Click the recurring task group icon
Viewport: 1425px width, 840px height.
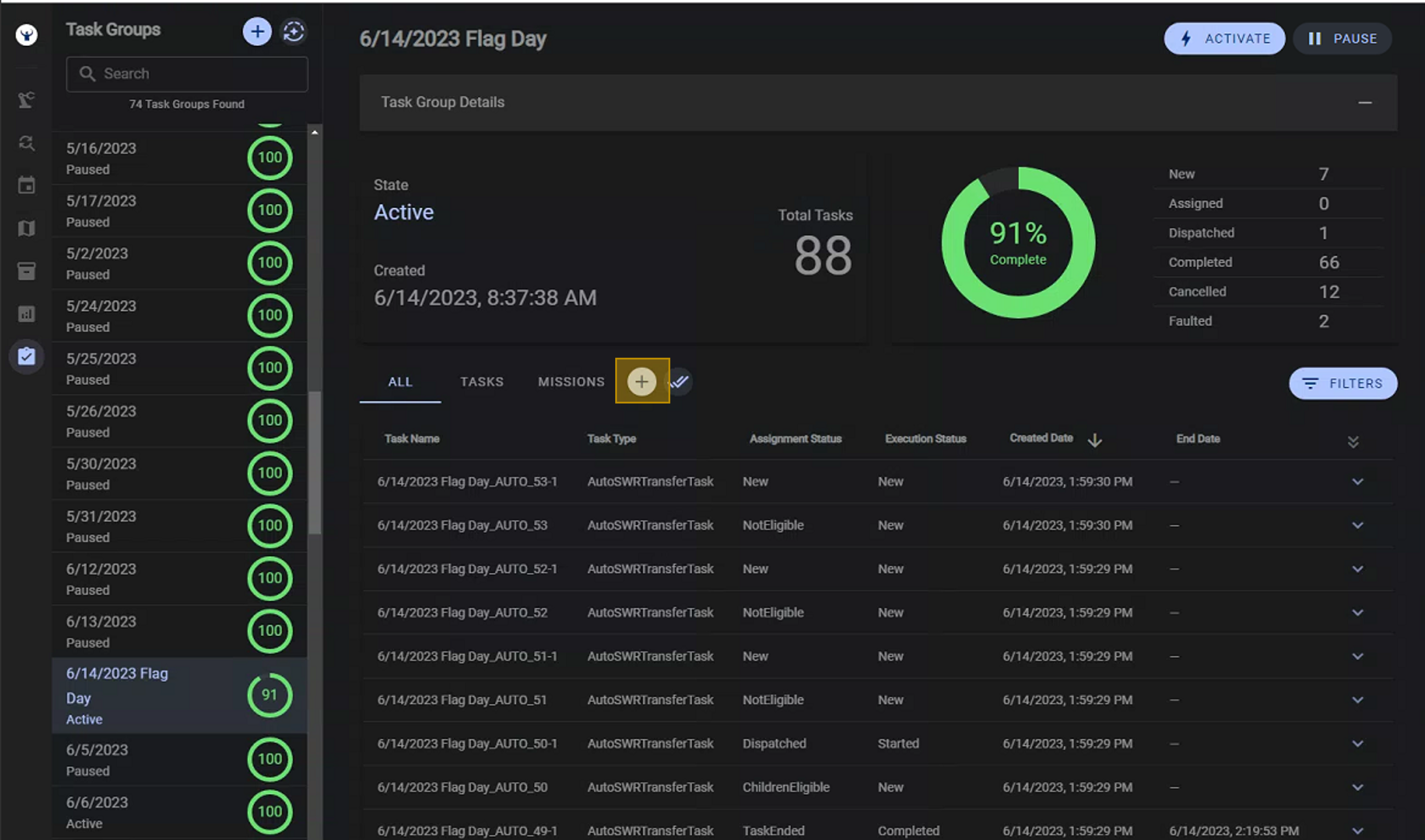pyautogui.click(x=294, y=32)
